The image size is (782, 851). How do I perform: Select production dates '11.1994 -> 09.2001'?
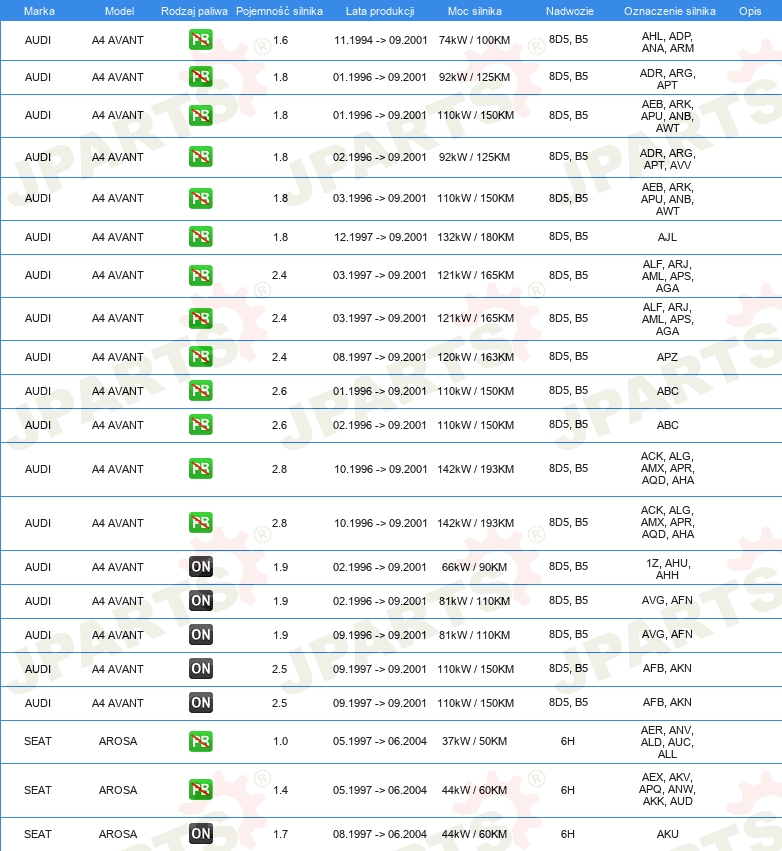(x=380, y=40)
